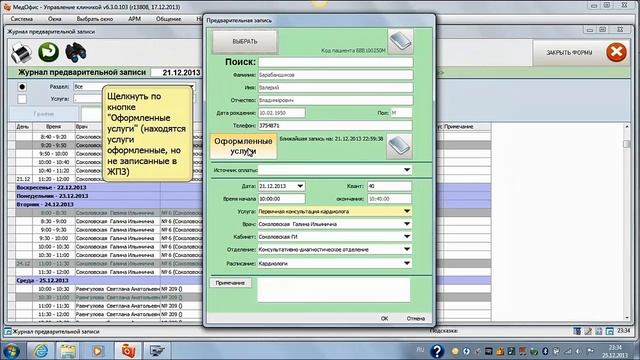The width and height of the screenshot is (640, 360).
Task: Open the volume tray icon
Action: 578,351
